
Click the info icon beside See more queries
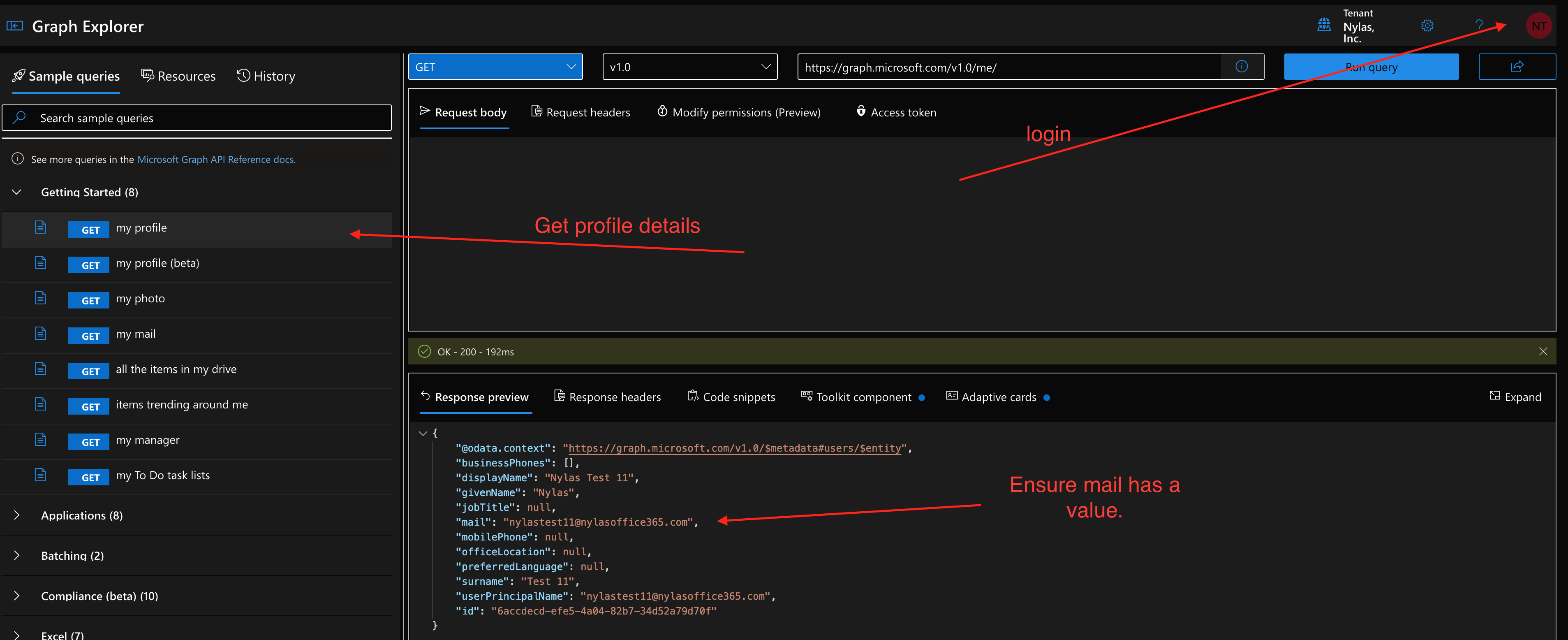tap(18, 159)
